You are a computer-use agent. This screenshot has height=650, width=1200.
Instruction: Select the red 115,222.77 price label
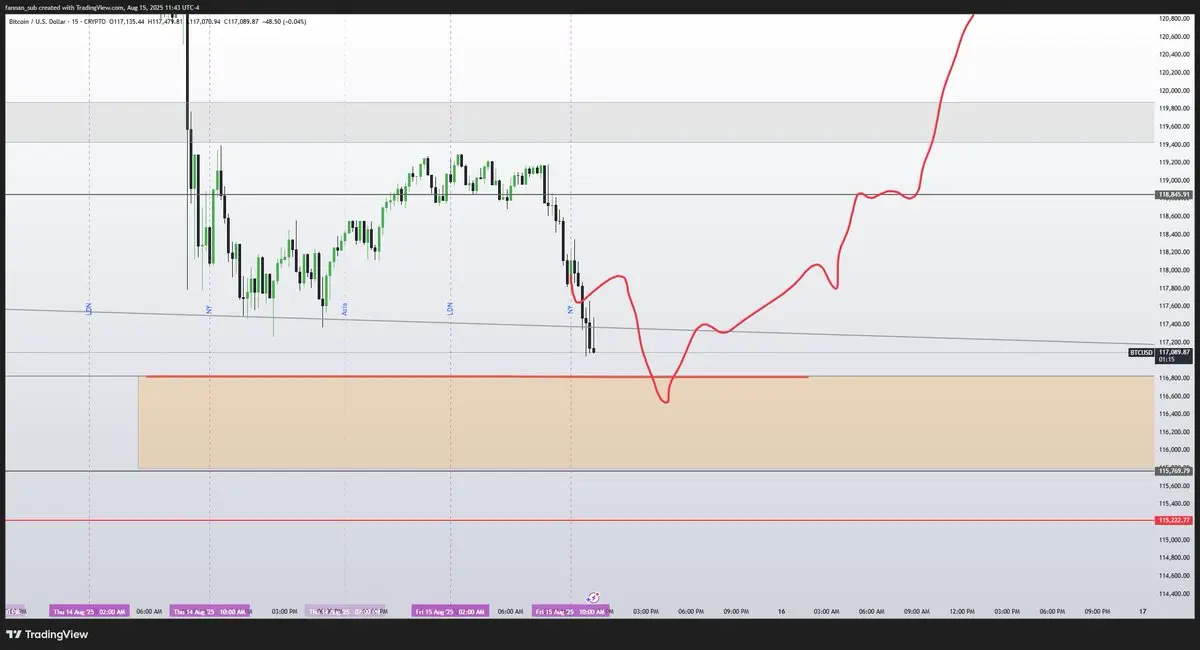pos(1174,520)
